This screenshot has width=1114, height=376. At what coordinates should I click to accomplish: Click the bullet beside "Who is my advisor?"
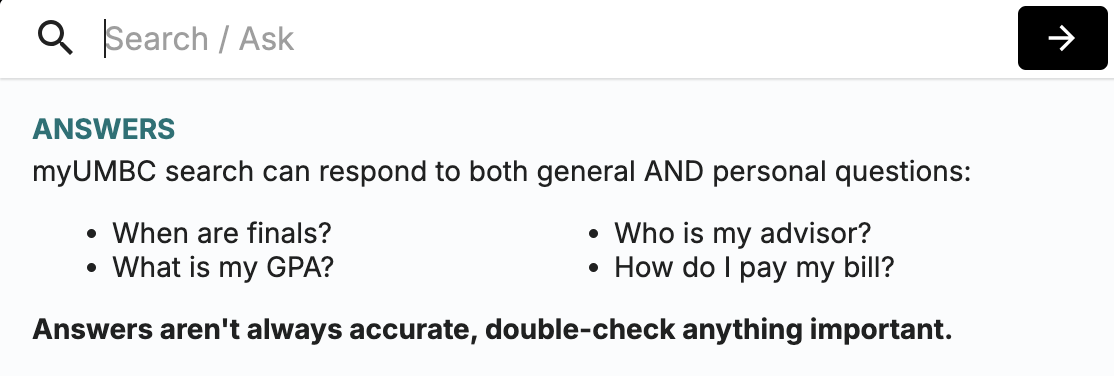pyautogui.click(x=593, y=234)
